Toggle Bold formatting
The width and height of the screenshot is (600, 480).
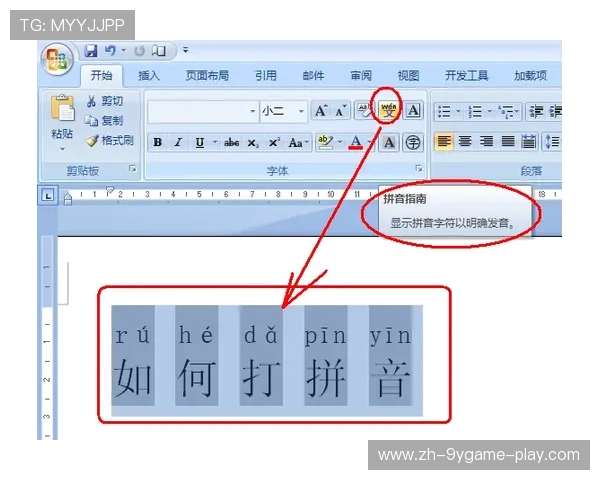157,142
